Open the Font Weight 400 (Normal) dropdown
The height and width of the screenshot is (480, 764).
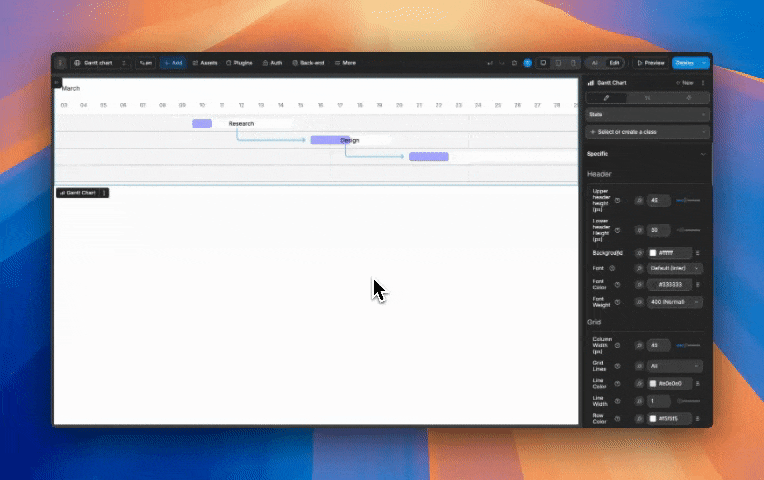[x=675, y=302]
